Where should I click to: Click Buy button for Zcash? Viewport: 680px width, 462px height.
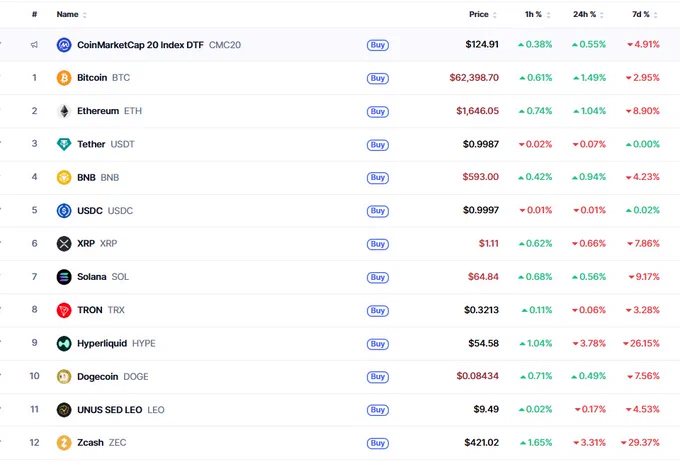click(x=378, y=443)
